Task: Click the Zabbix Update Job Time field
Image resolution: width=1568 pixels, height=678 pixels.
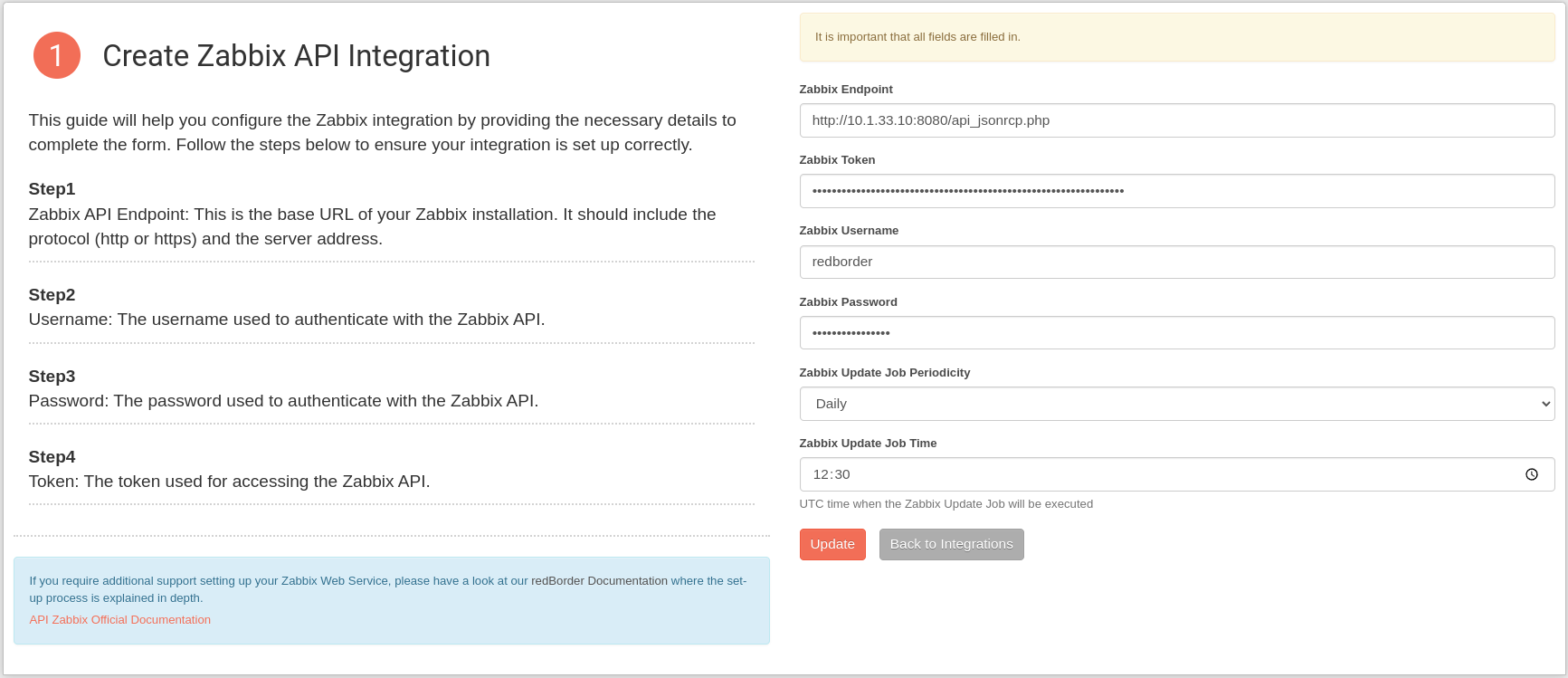Action: [x=1176, y=474]
